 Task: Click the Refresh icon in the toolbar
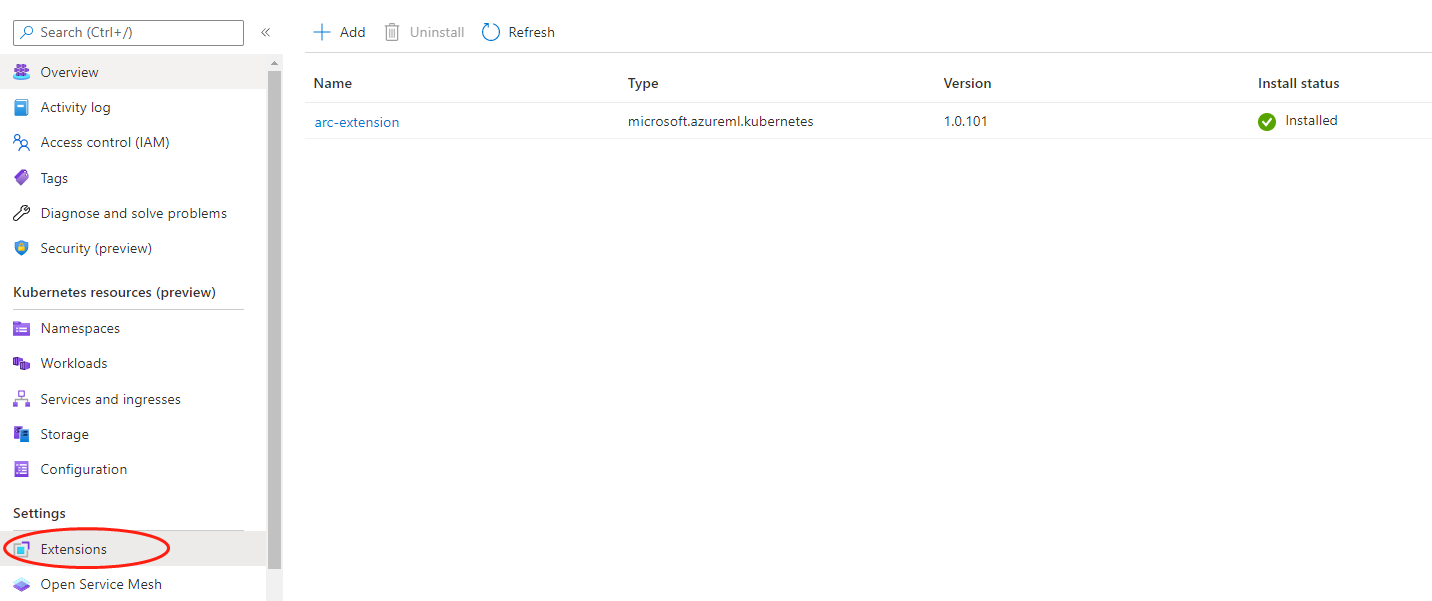tap(490, 31)
